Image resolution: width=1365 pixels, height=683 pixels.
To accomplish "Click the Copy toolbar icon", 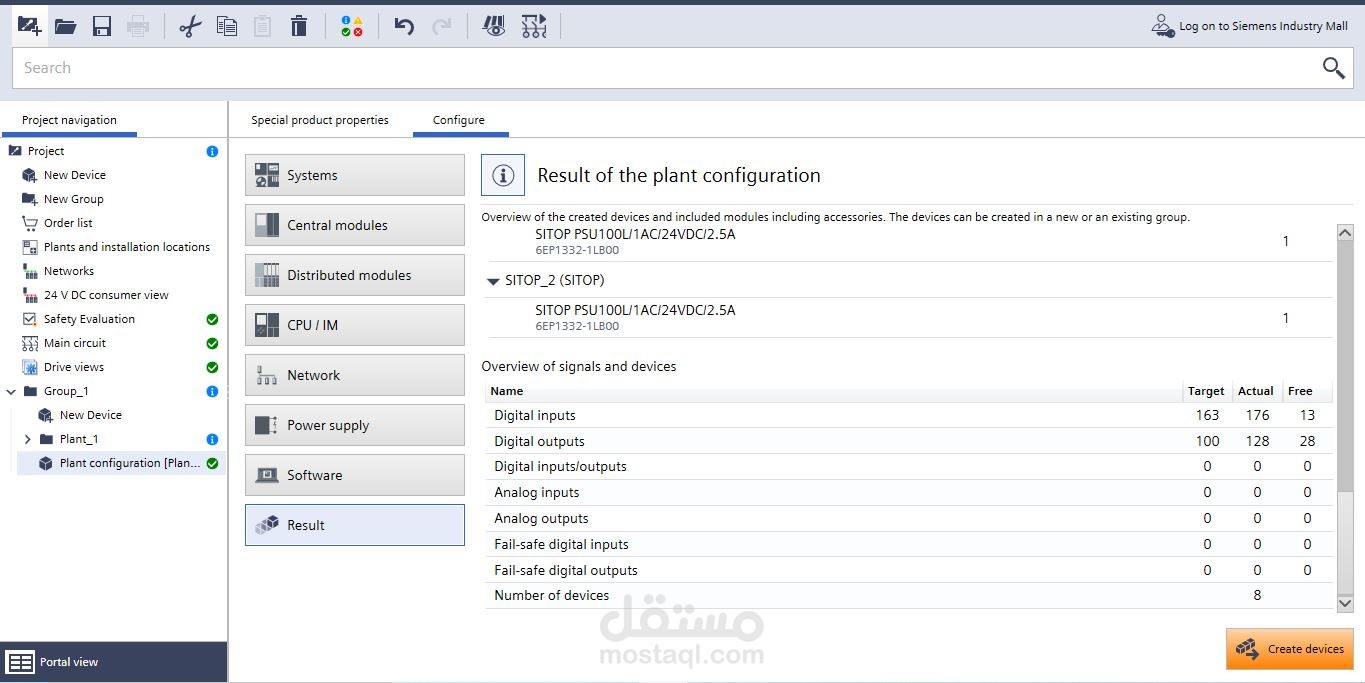I will 227,27.
